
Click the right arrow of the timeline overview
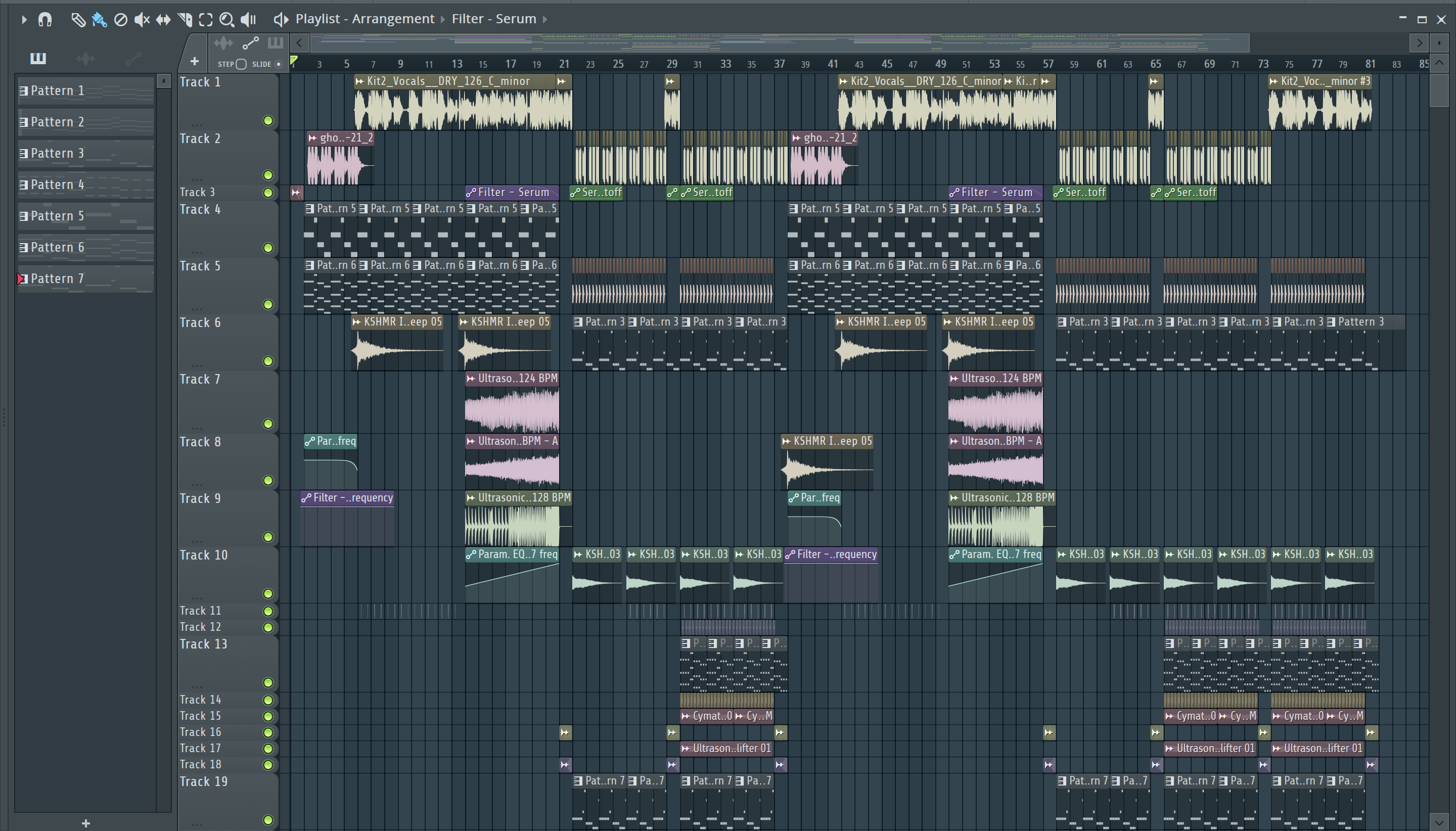(x=1419, y=43)
